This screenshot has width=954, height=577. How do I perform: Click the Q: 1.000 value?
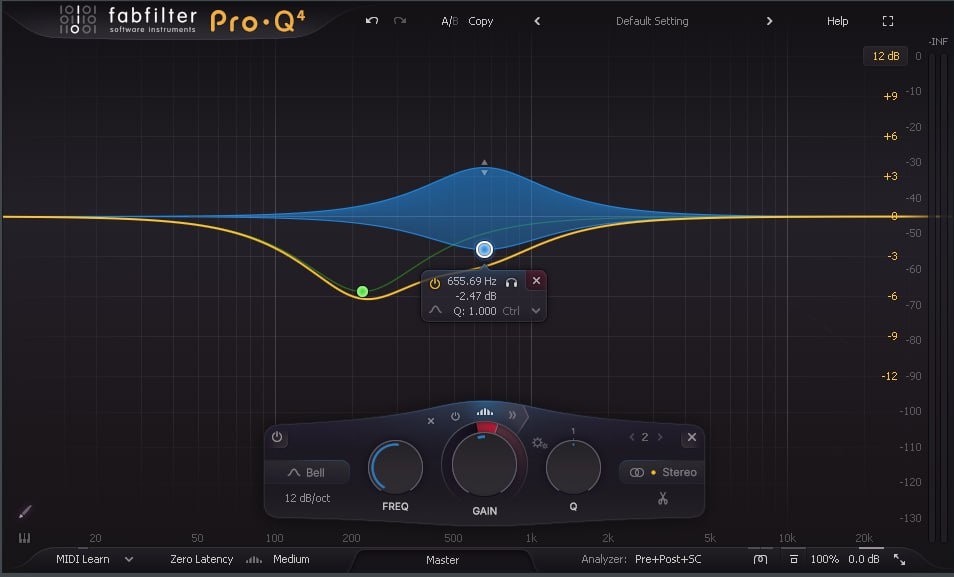tap(475, 311)
